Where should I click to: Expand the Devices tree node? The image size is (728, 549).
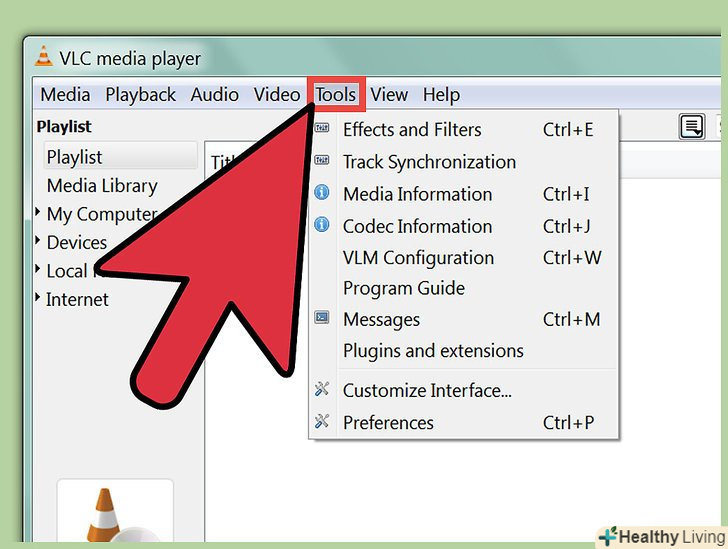pos(38,241)
